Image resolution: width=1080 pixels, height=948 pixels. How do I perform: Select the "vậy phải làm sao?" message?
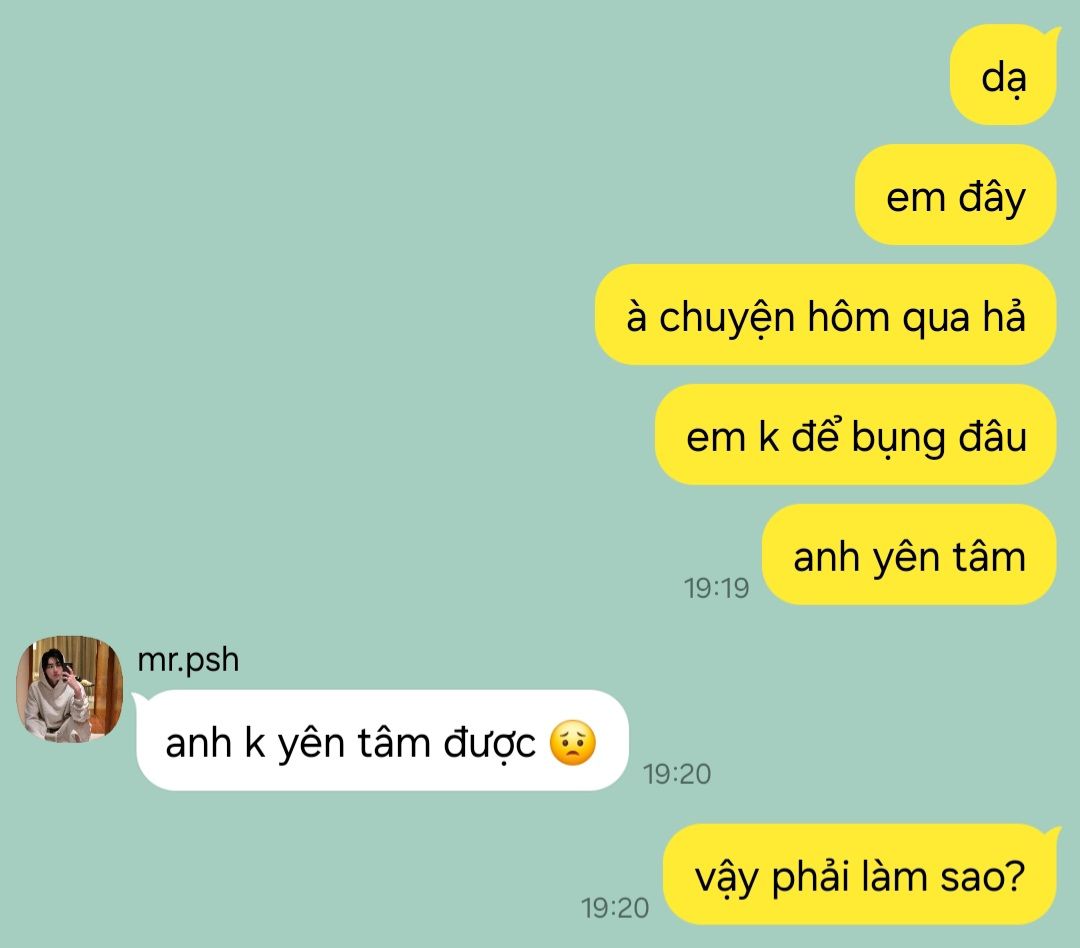coord(861,874)
